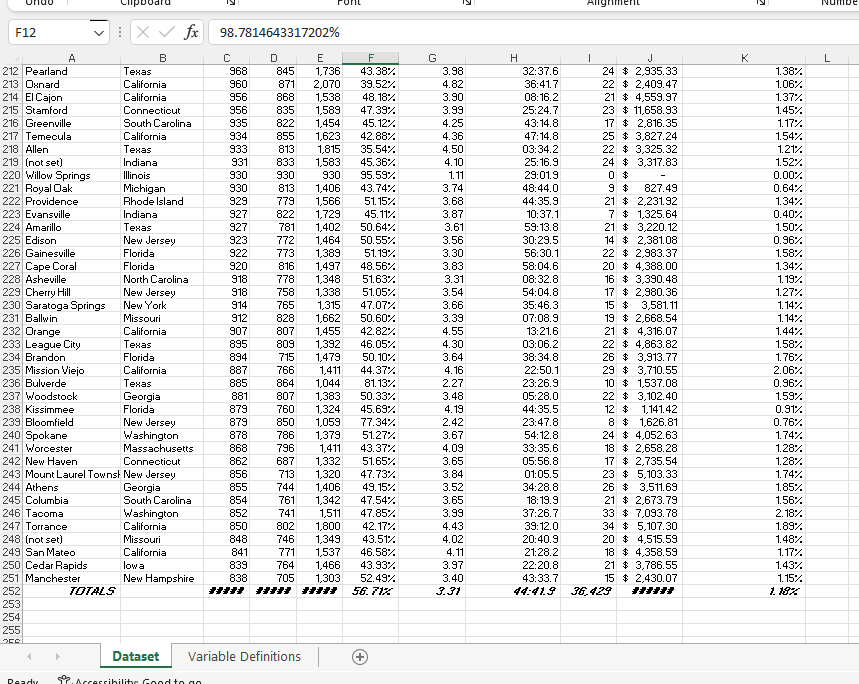859x684 pixels.
Task: Select the 81.13% cell in Bulverde row
Action: [x=370, y=383]
